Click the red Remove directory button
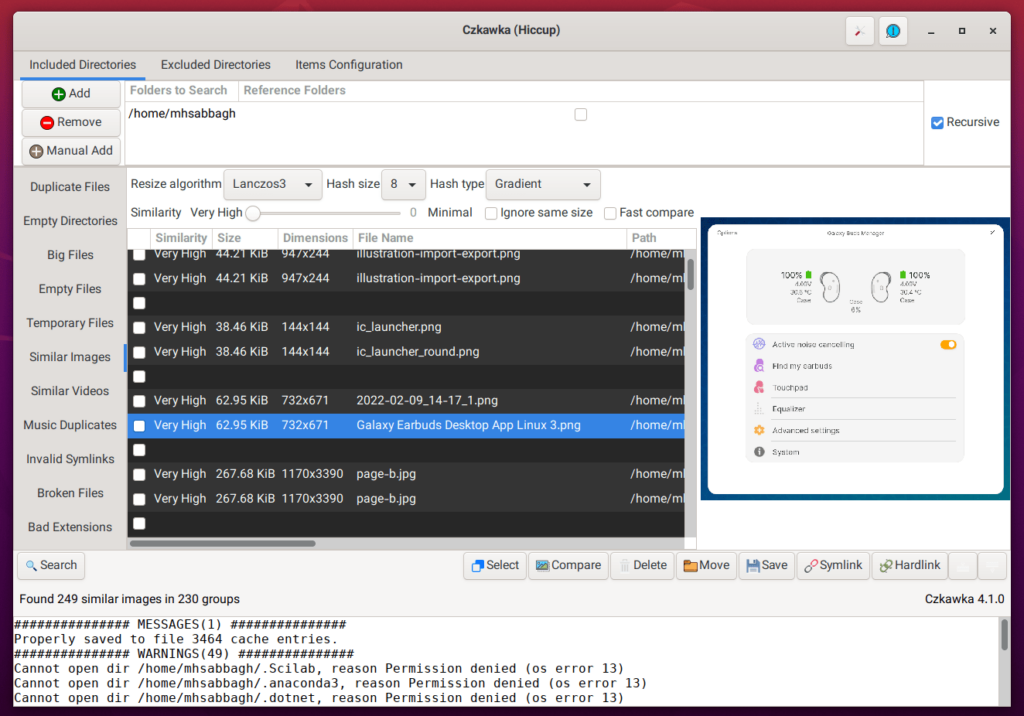Image resolution: width=1024 pixels, height=716 pixels. [x=71, y=122]
